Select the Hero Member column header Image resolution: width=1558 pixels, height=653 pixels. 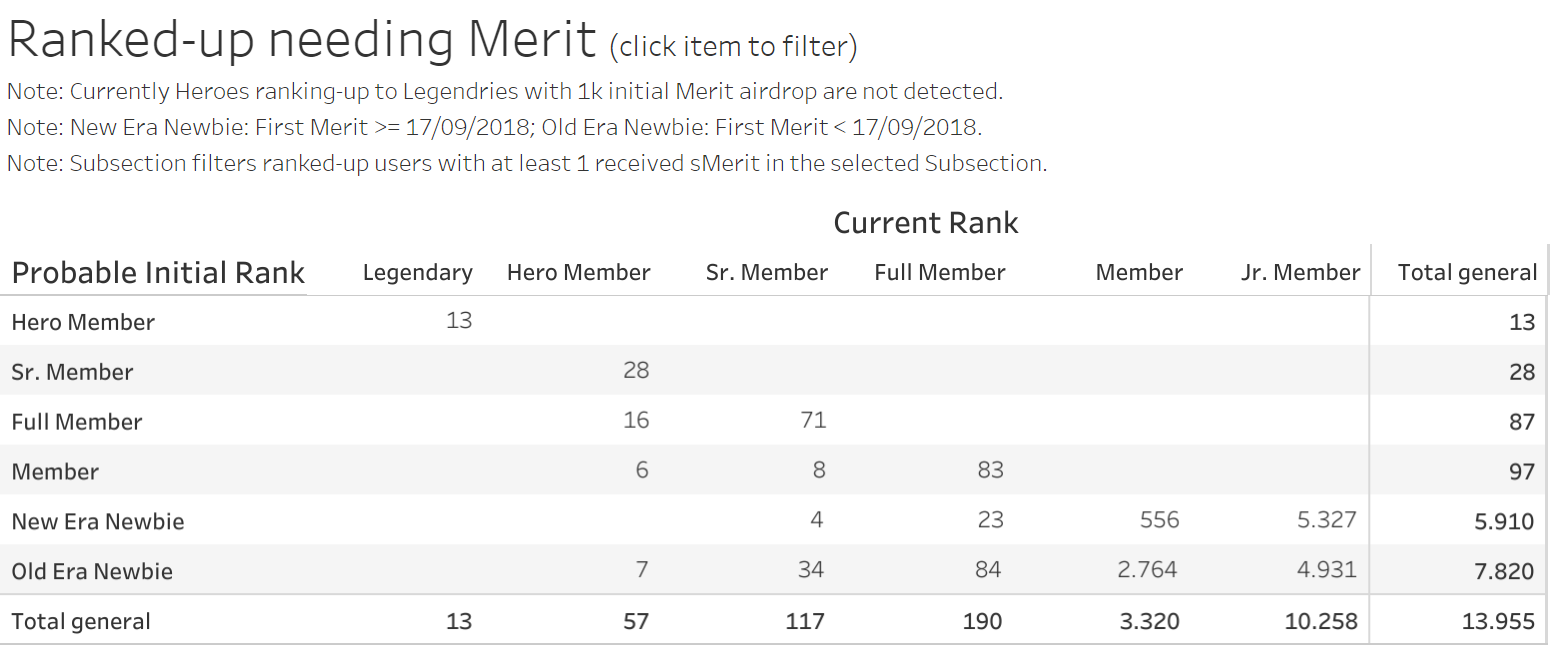click(578, 272)
